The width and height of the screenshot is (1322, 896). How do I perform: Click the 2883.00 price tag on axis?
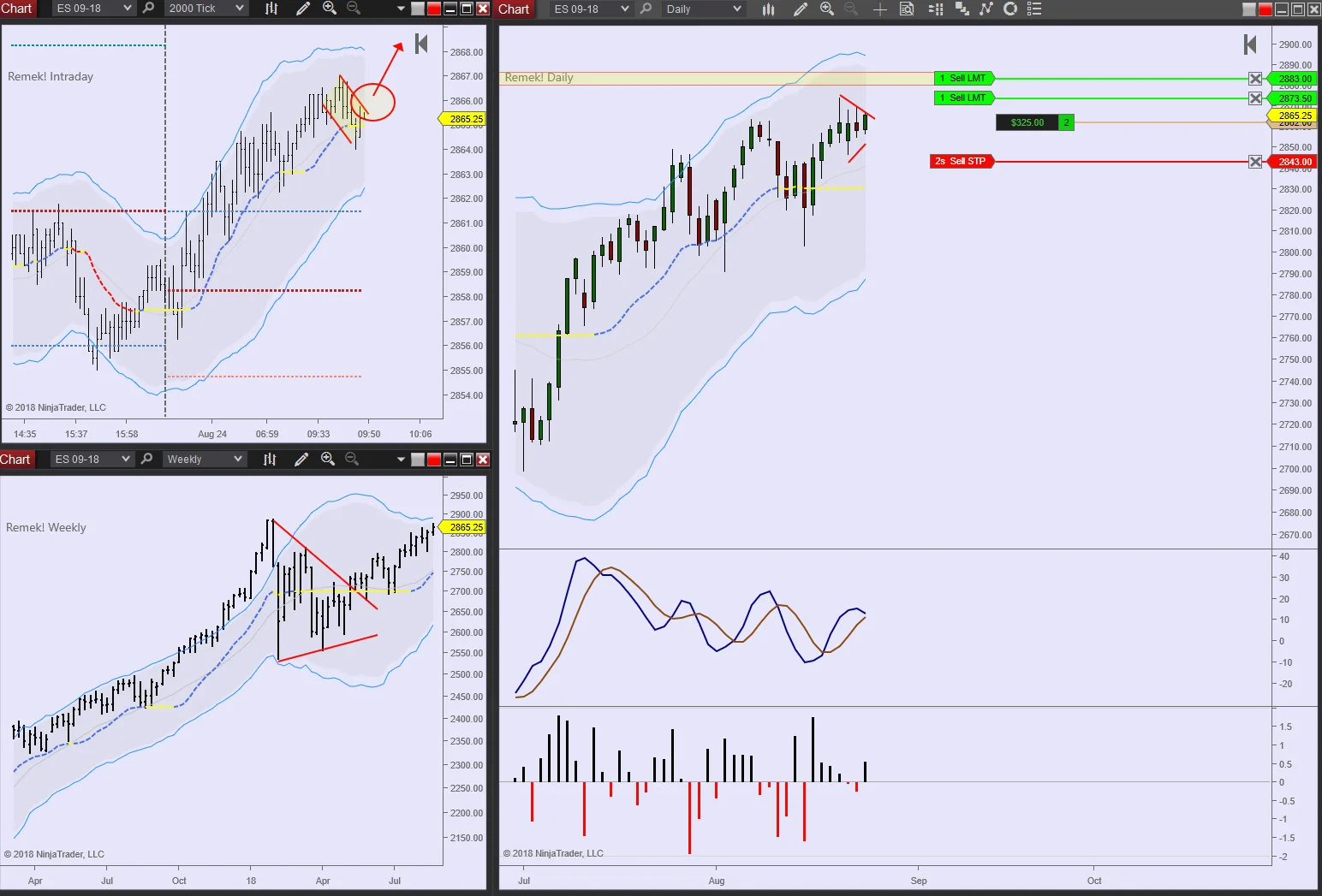click(1293, 79)
